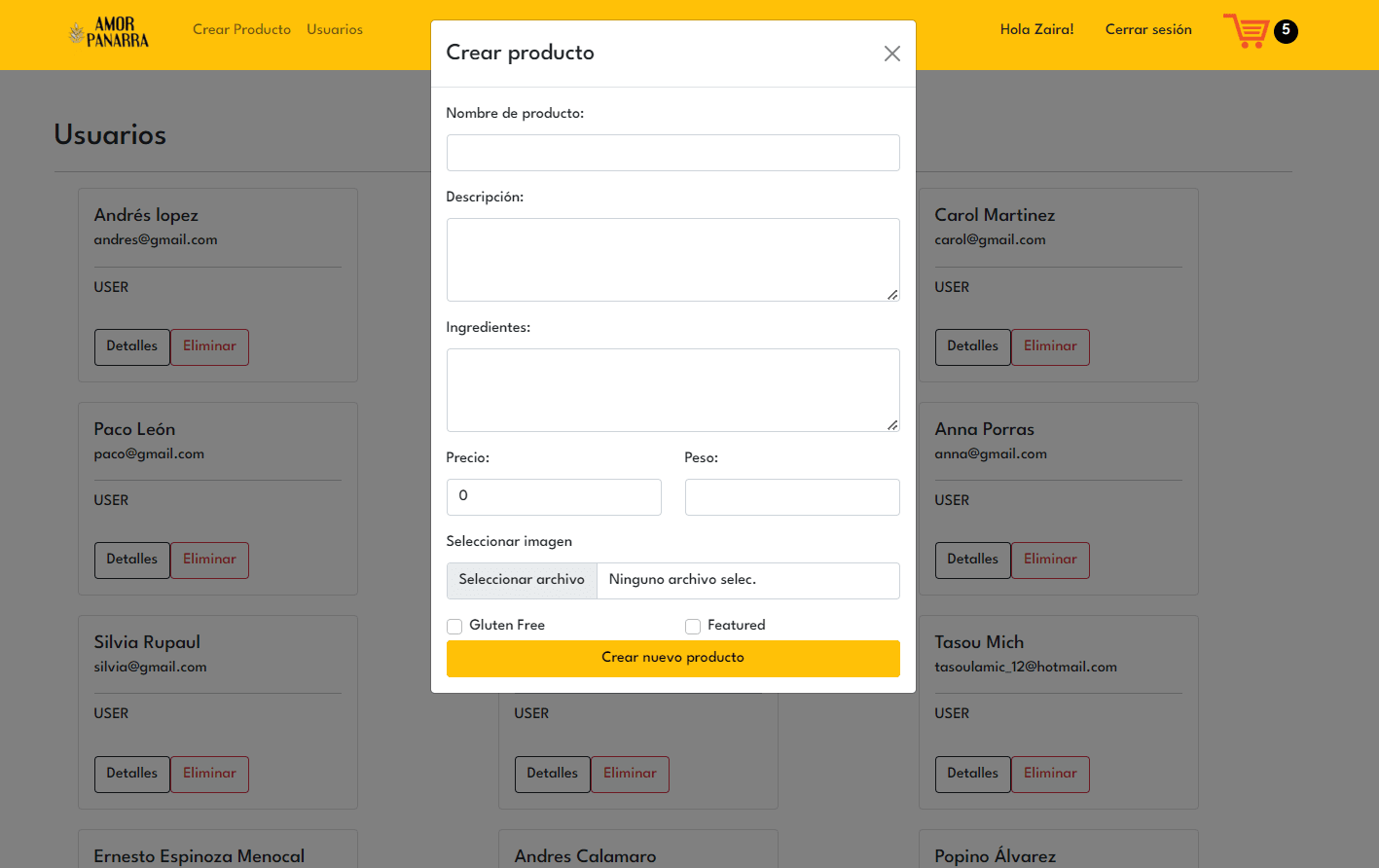Select andres@gmail.com email text
Screen dimensions: 1379x868
[156, 239]
